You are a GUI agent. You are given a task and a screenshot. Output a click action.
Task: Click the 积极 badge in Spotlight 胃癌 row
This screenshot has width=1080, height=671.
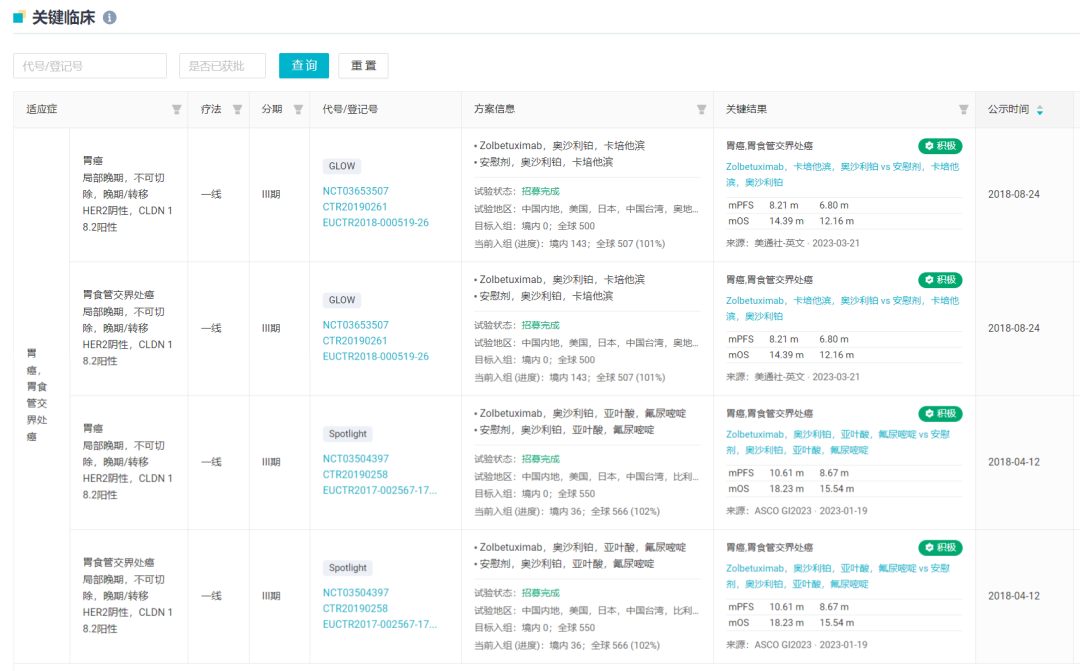[x=940, y=413]
